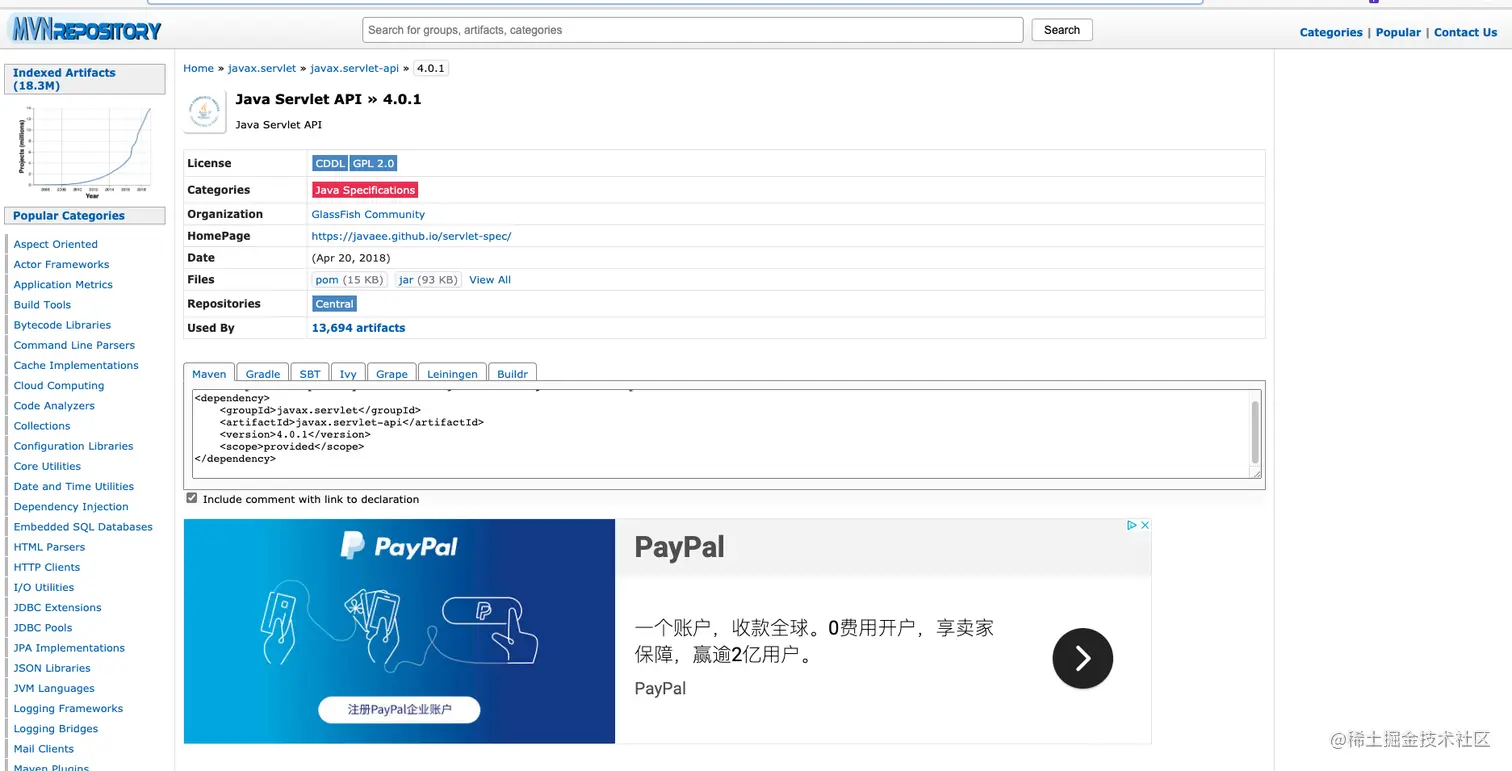This screenshot has height=771, width=1512.
Task: Switch to the Buildr tab
Action: coord(513,373)
